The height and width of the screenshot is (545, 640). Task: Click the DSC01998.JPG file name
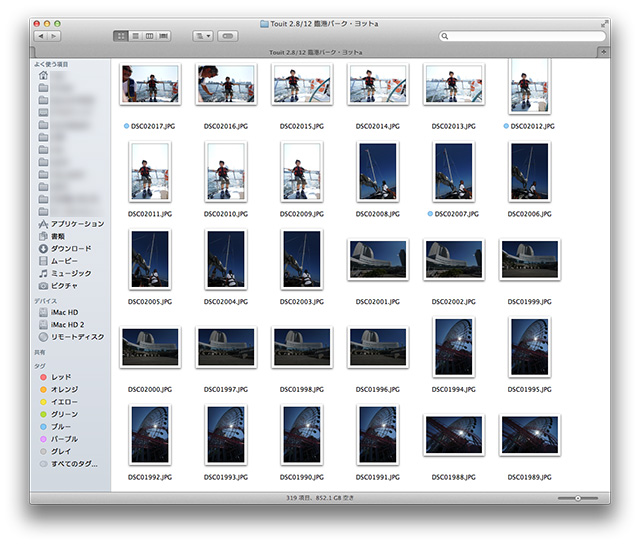click(302, 389)
